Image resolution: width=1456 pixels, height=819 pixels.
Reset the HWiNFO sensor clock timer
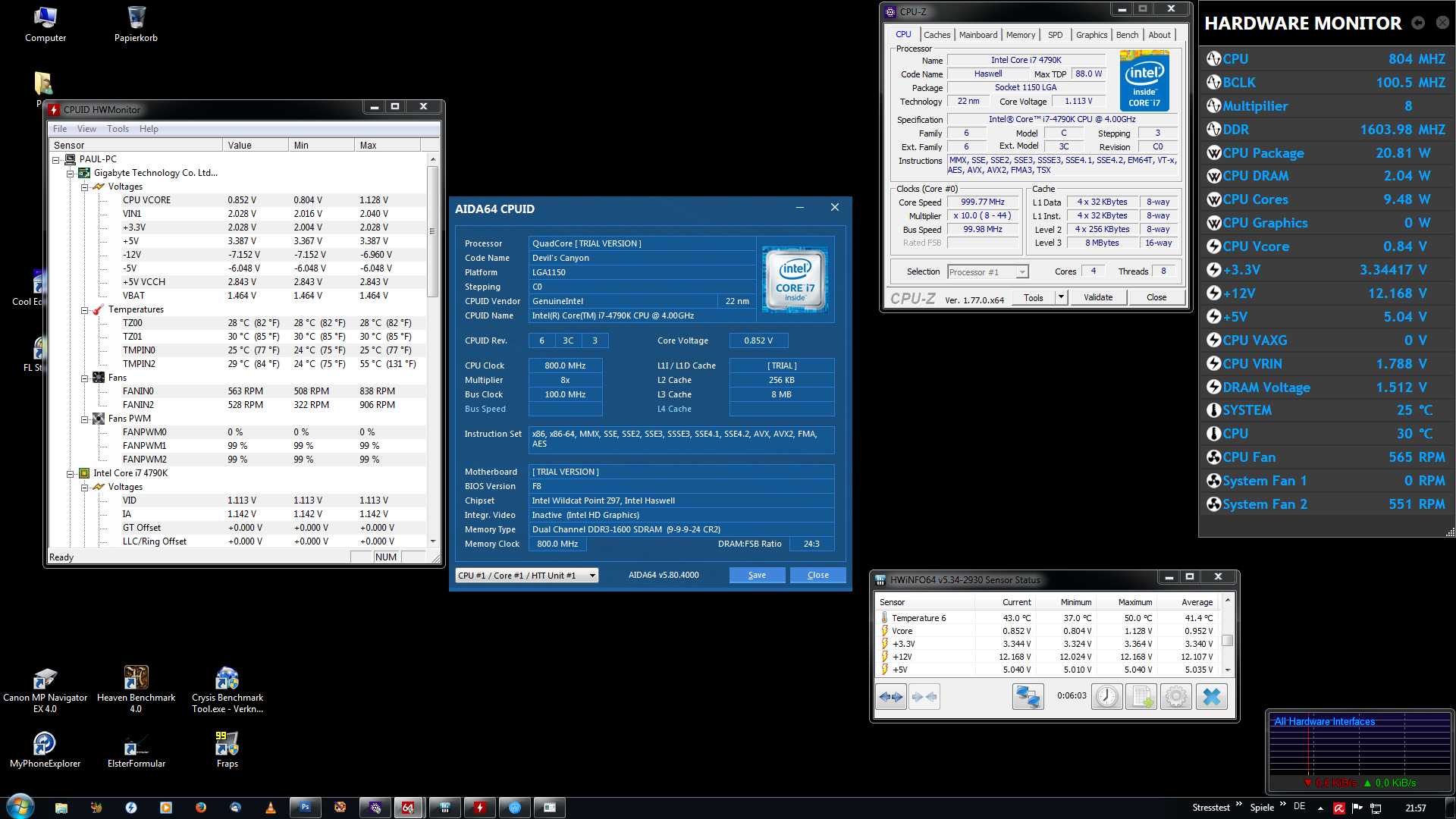[1106, 696]
